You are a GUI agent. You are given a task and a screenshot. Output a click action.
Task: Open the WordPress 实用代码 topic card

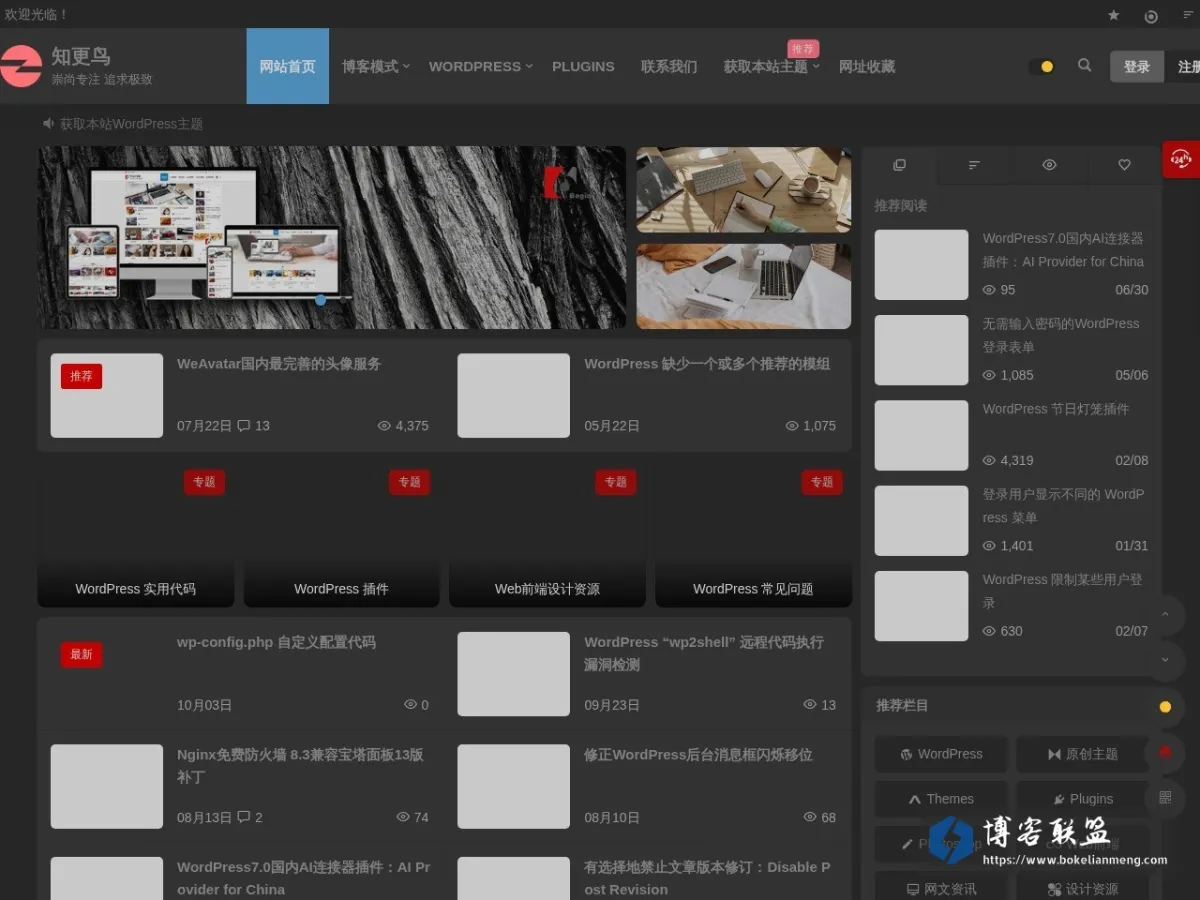coord(136,535)
